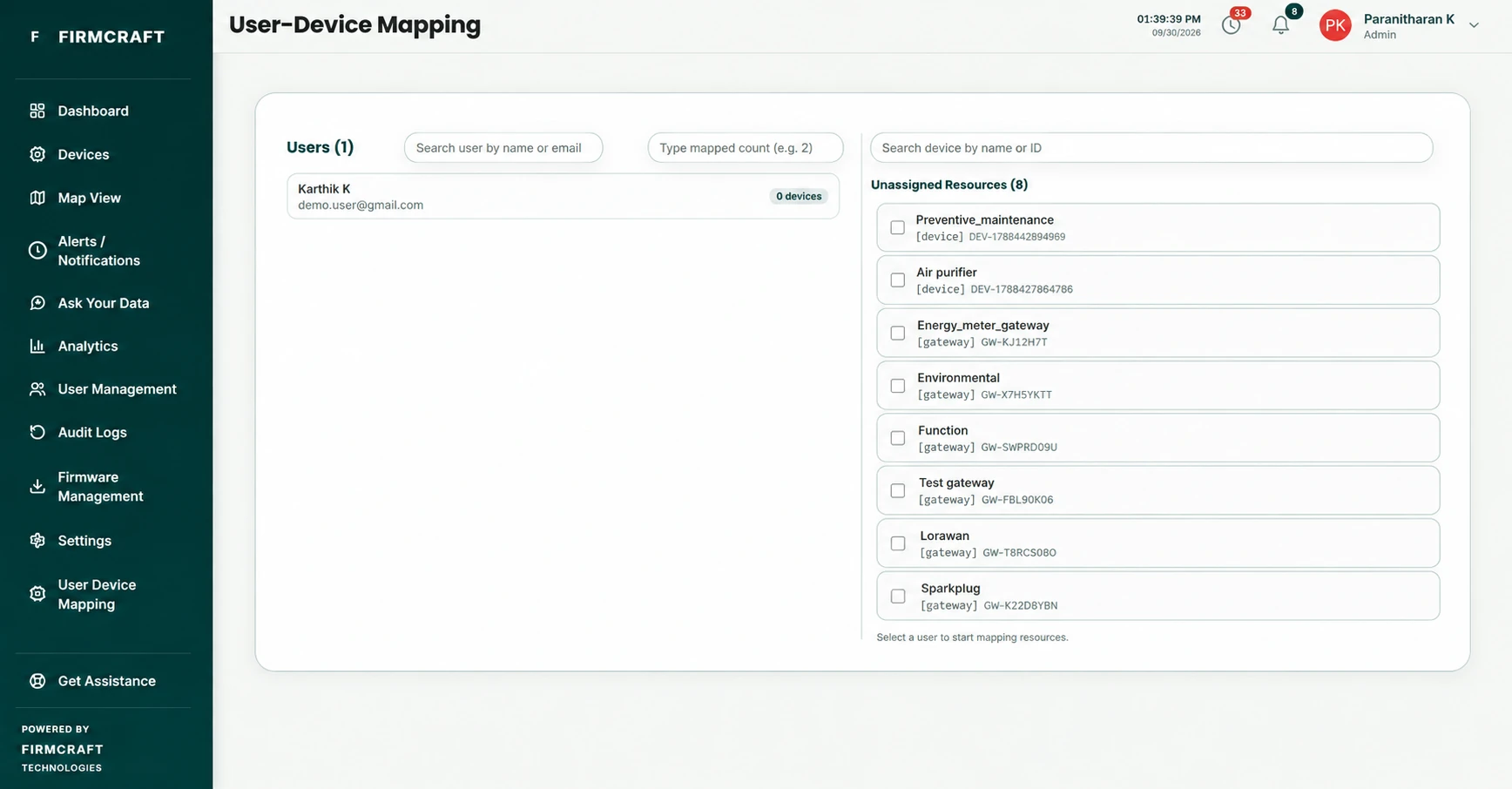Click the Energy_meter_gateway resource name
1512x789 pixels.
click(982, 325)
